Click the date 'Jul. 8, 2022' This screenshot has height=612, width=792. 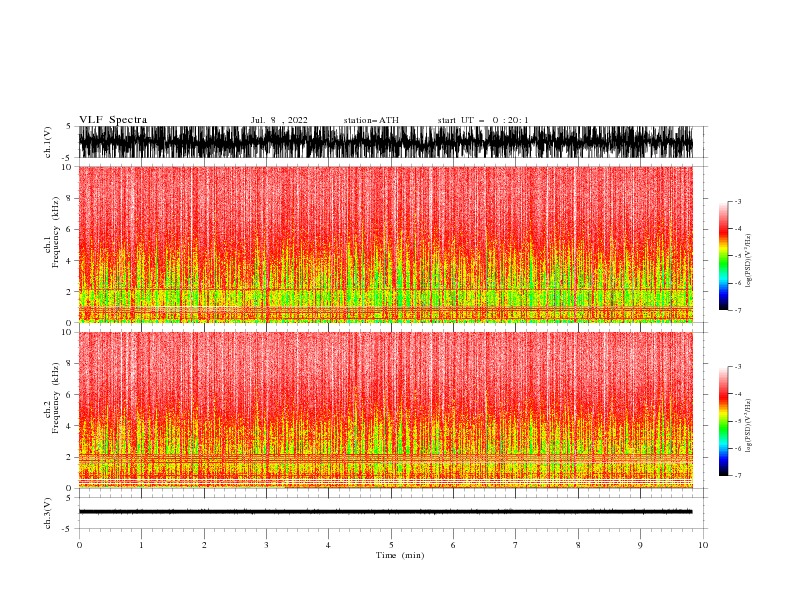coord(279,120)
